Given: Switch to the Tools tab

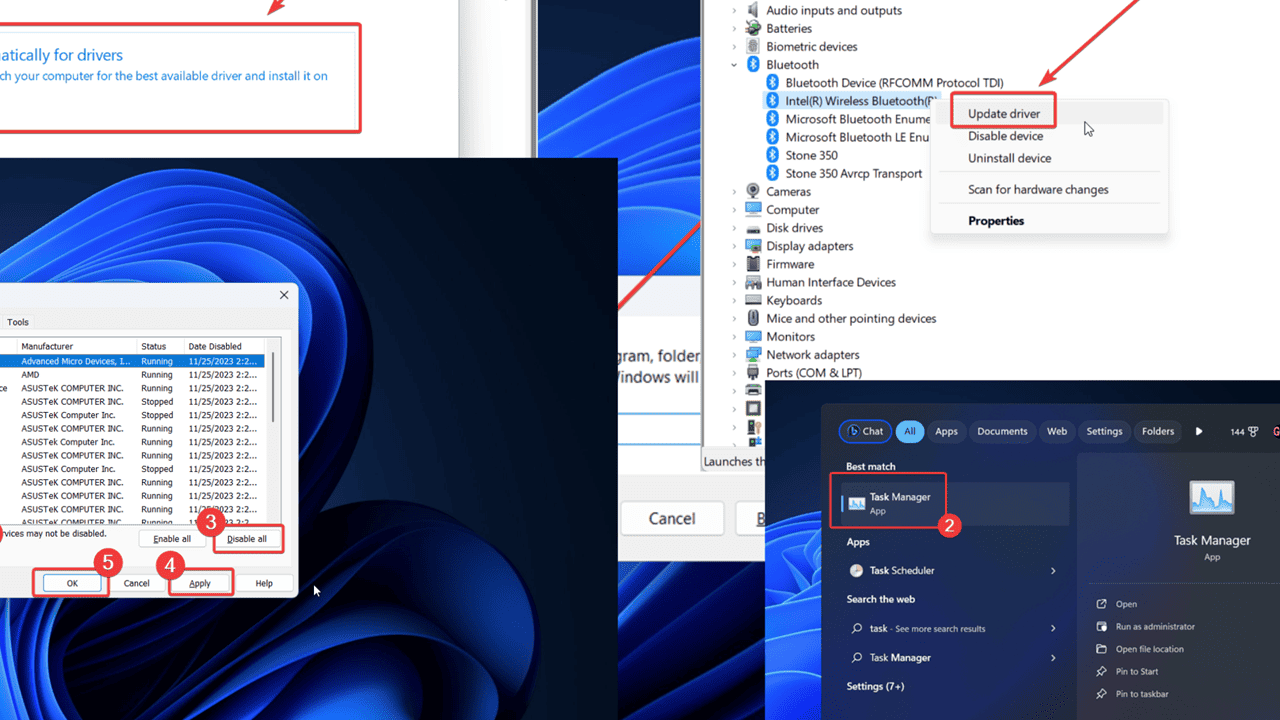Looking at the screenshot, I should point(18,322).
